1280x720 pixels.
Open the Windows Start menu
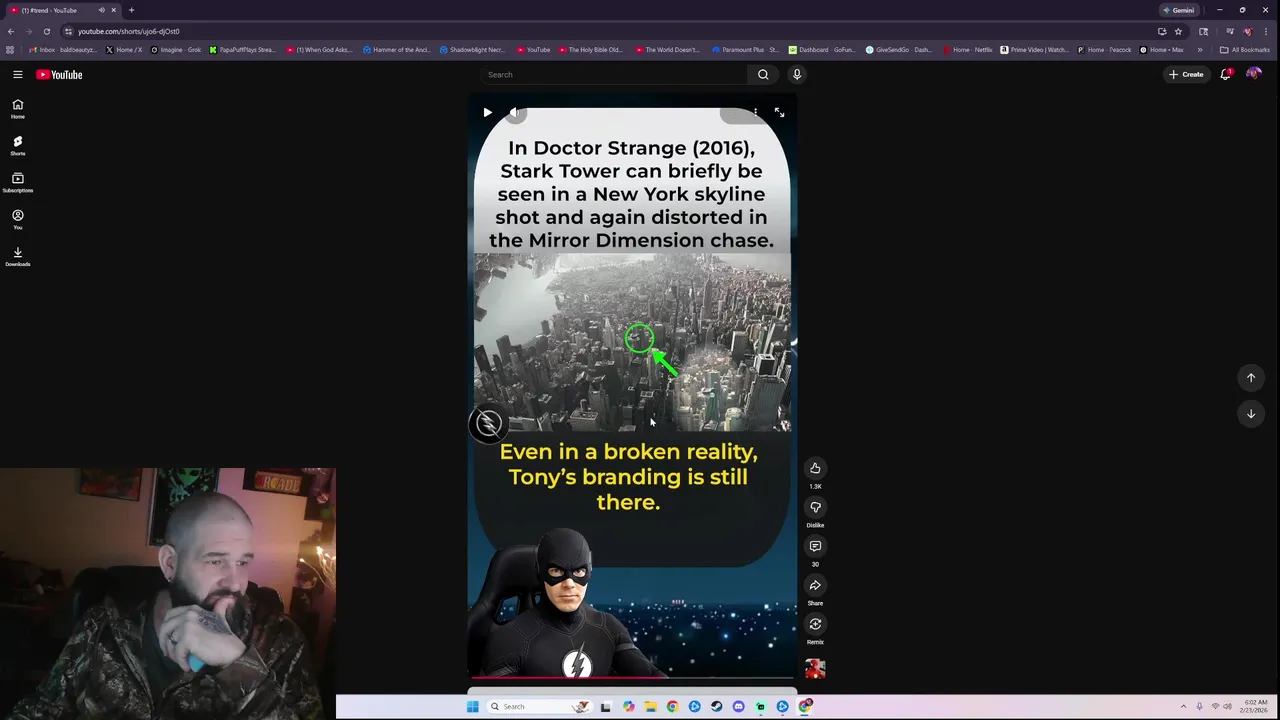(x=472, y=706)
